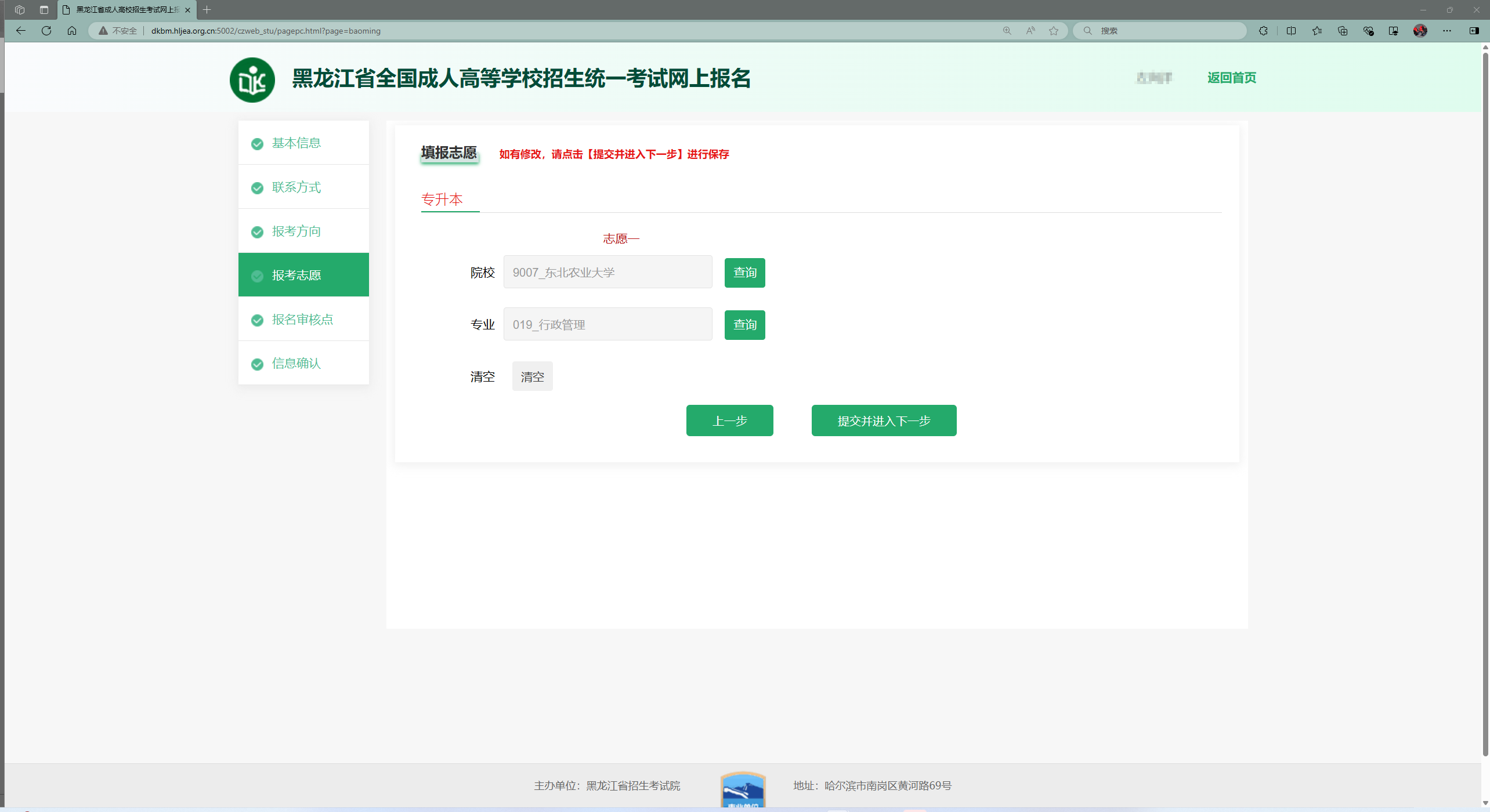This screenshot has height=812, width=1490.
Task: Open the split screen view icon
Action: pos(1291,31)
